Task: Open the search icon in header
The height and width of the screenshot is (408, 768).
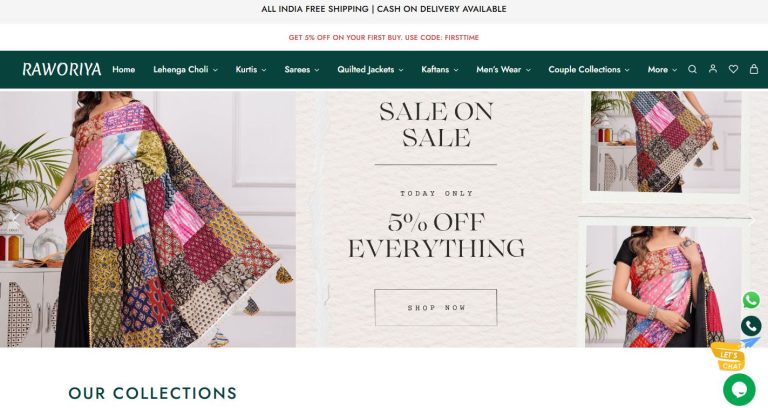Action: pos(692,70)
